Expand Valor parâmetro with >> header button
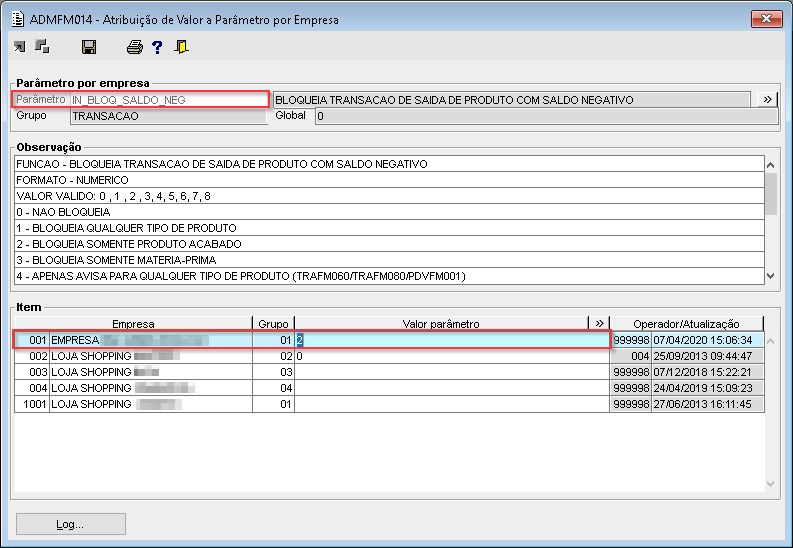The height and width of the screenshot is (548, 793). (599, 324)
